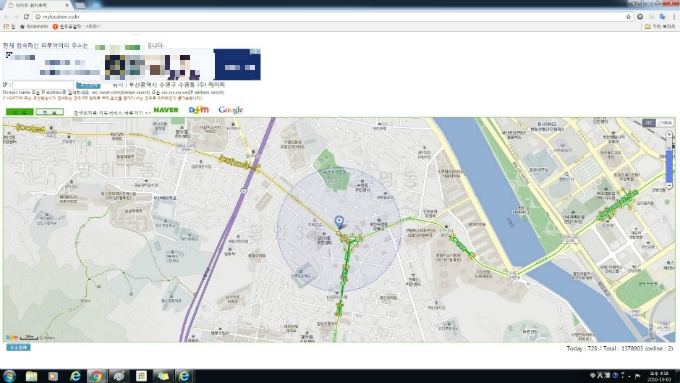Click the green map tab button
Viewport: 680px width, 383px height.
pos(20,112)
